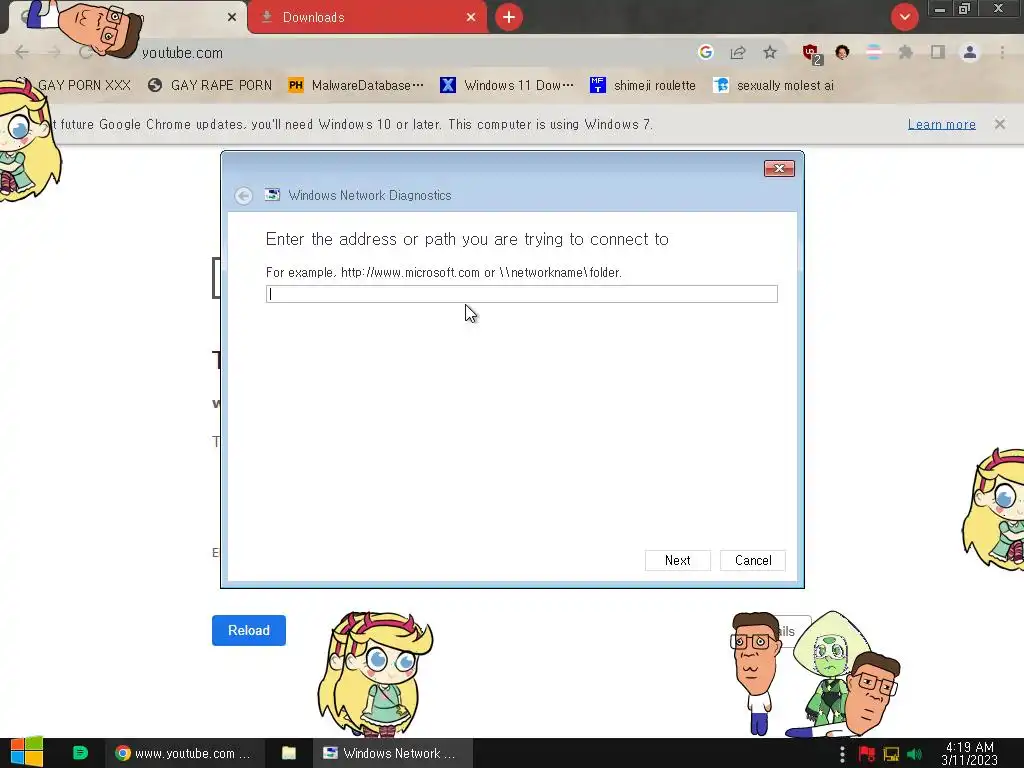Bookmark this page with the star icon
The width and height of the screenshot is (1024, 768).
[770, 52]
